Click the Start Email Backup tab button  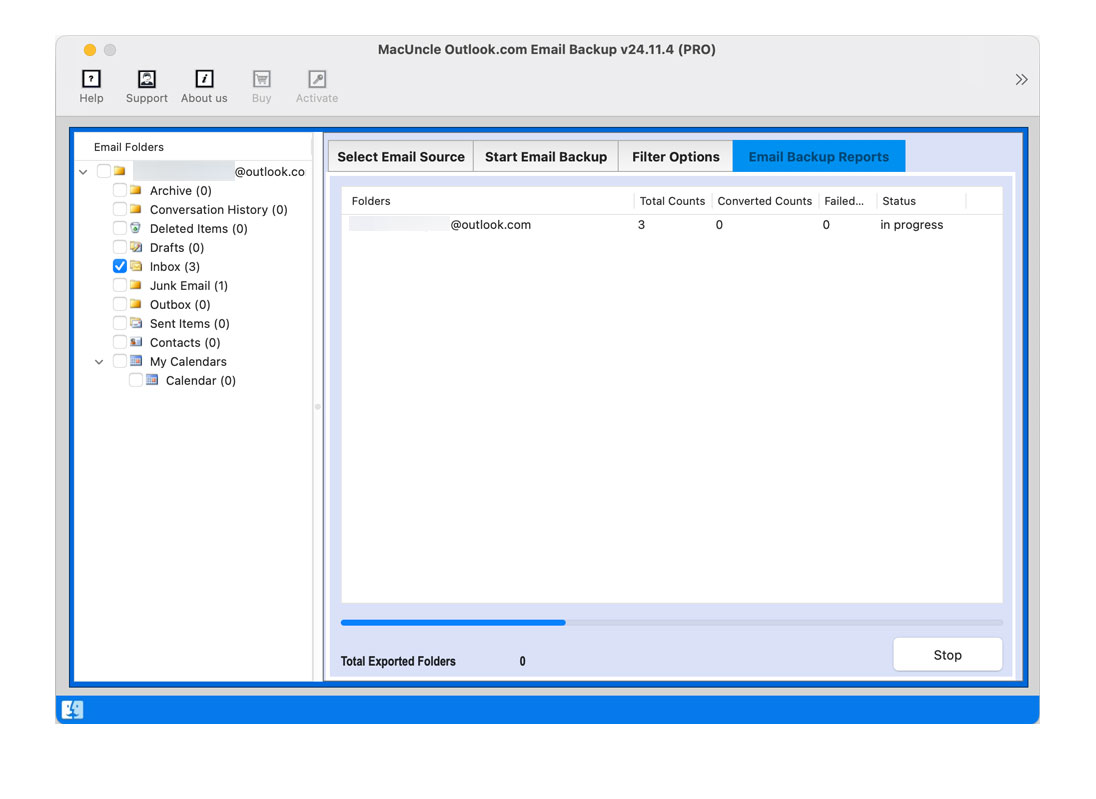pos(545,156)
